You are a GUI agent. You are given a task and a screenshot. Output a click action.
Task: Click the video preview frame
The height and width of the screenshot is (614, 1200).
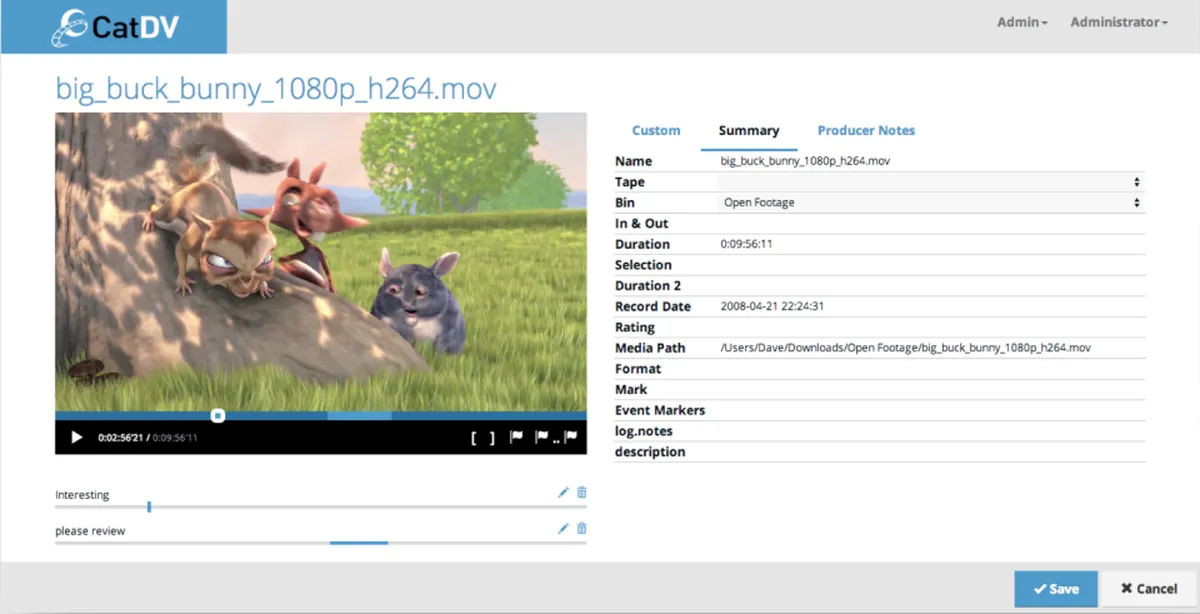(x=321, y=261)
